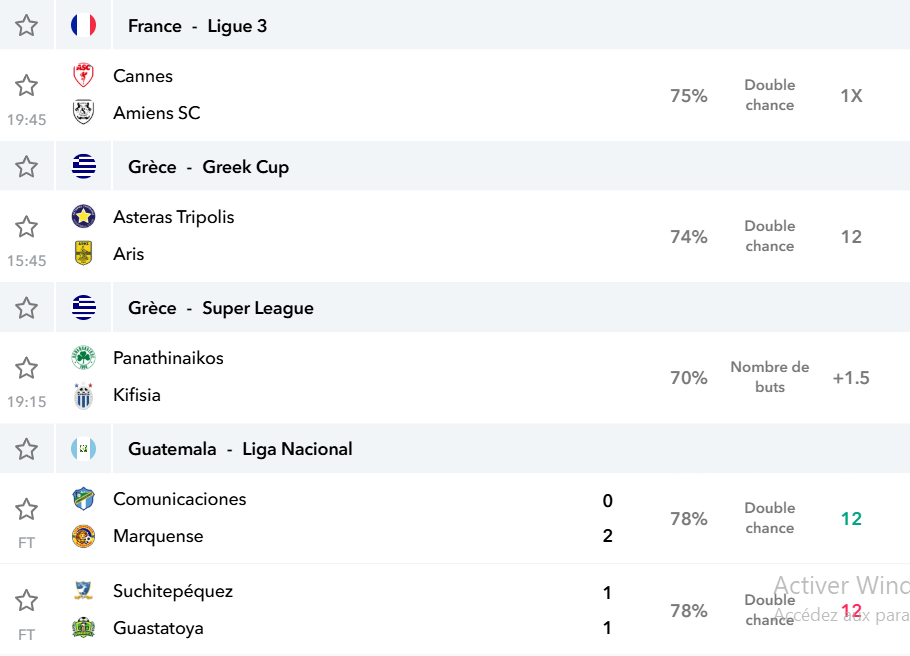Click the Panathinaikos shamrock logo
This screenshot has width=910, height=656.
pyautogui.click(x=84, y=358)
